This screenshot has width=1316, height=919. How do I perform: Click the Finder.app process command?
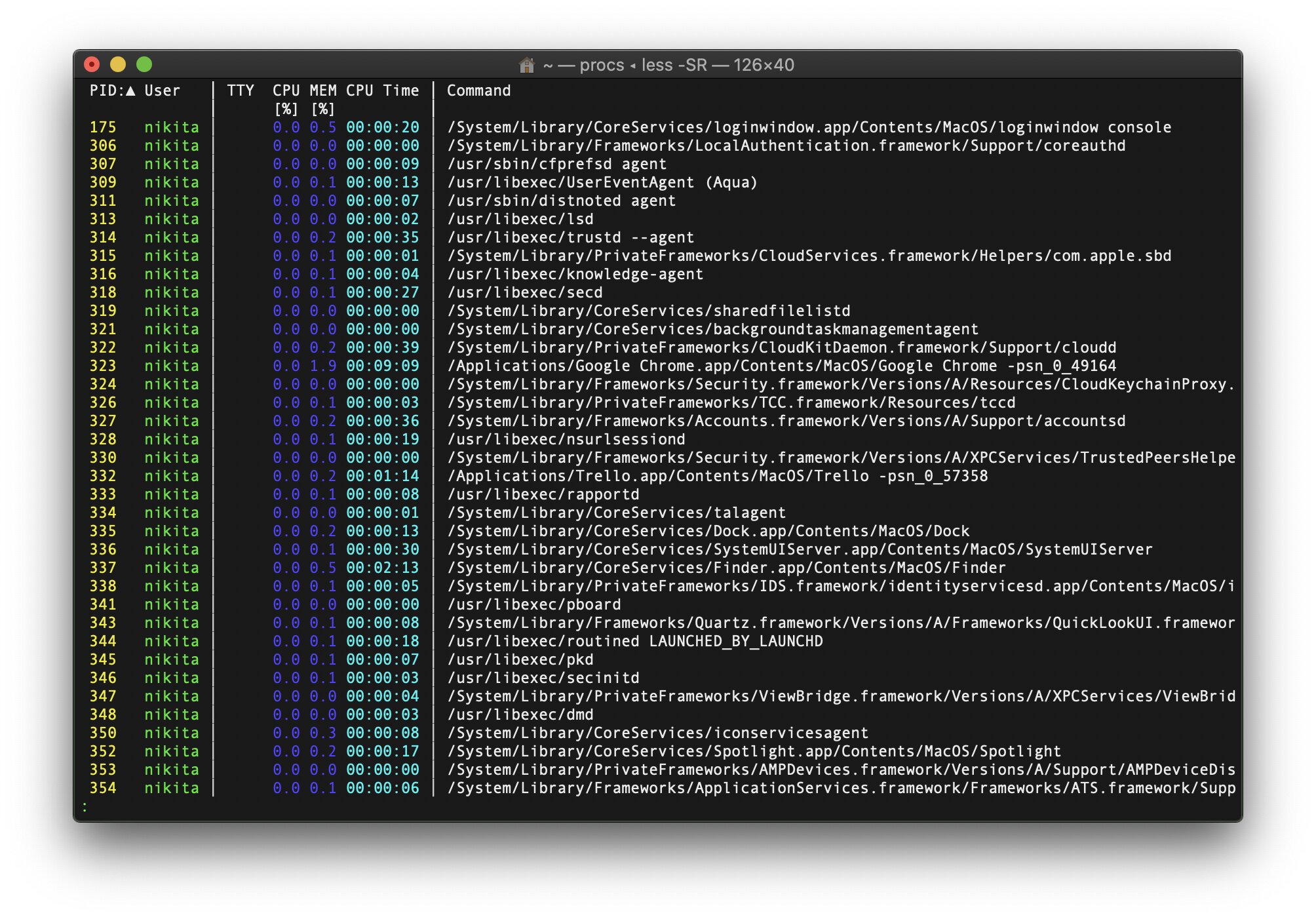tap(726, 568)
